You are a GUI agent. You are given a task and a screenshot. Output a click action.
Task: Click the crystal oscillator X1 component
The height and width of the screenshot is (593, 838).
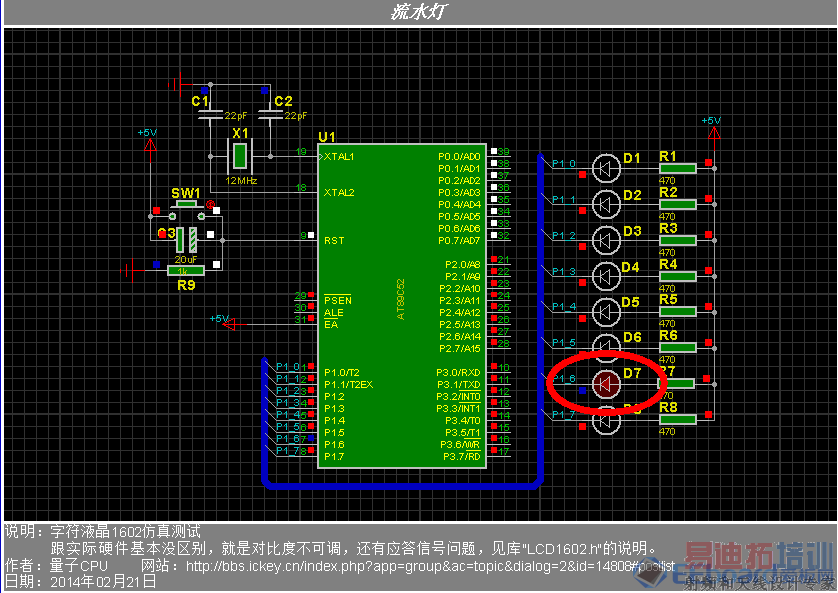click(x=240, y=157)
